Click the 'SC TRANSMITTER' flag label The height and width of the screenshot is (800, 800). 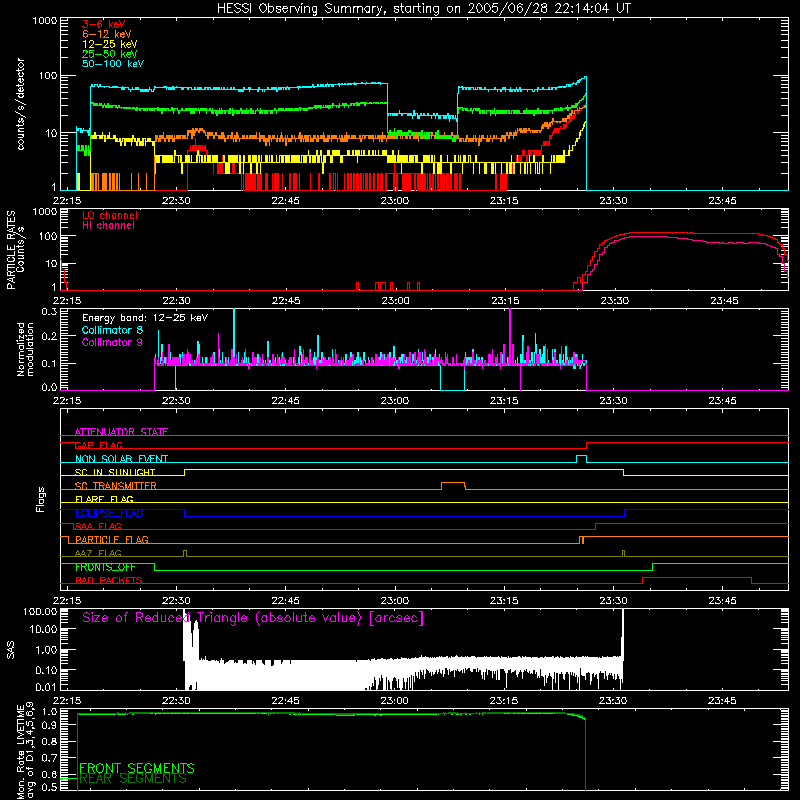pyautogui.click(x=115, y=486)
